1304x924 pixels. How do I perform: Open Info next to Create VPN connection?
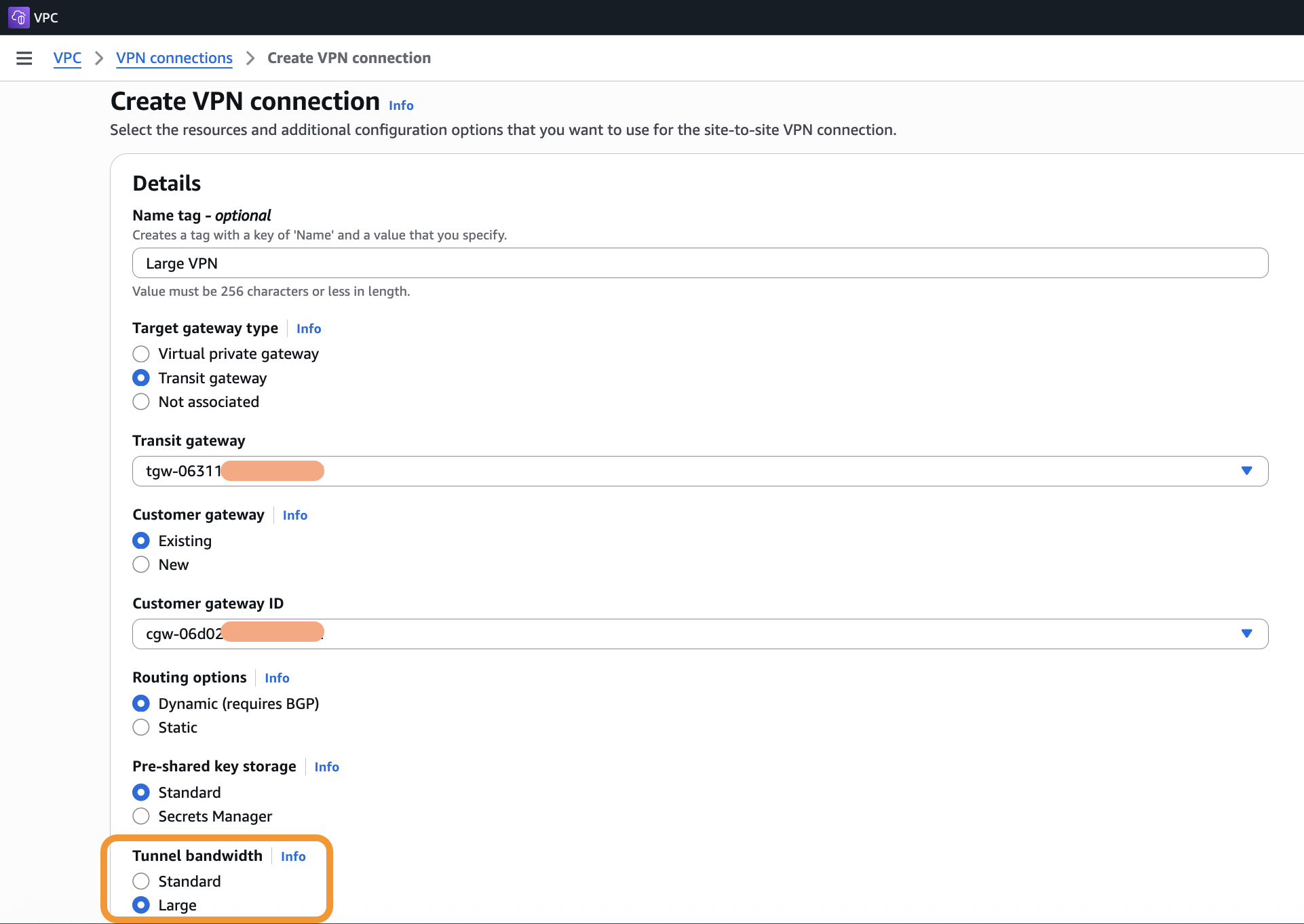(400, 106)
